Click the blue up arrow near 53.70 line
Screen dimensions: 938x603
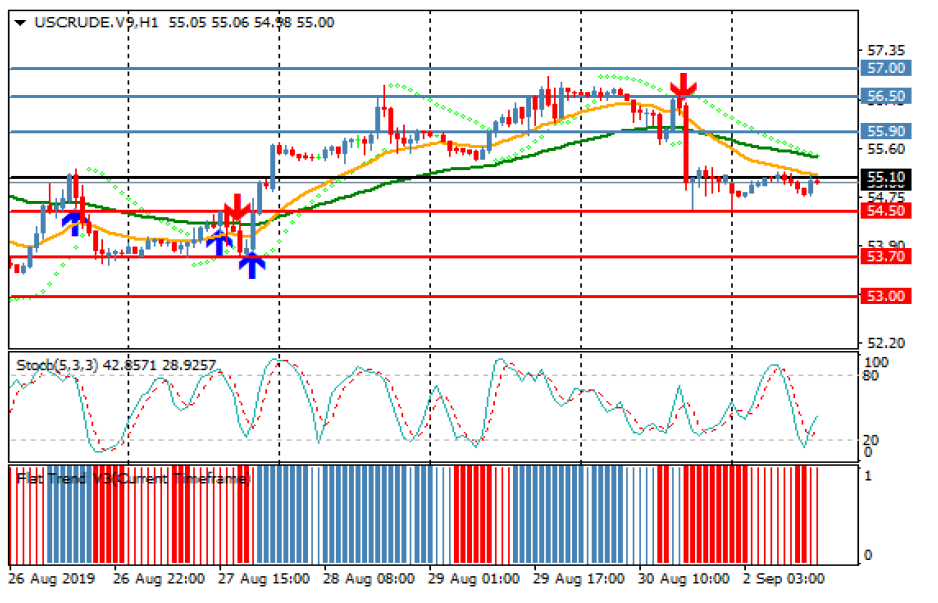[x=252, y=264]
